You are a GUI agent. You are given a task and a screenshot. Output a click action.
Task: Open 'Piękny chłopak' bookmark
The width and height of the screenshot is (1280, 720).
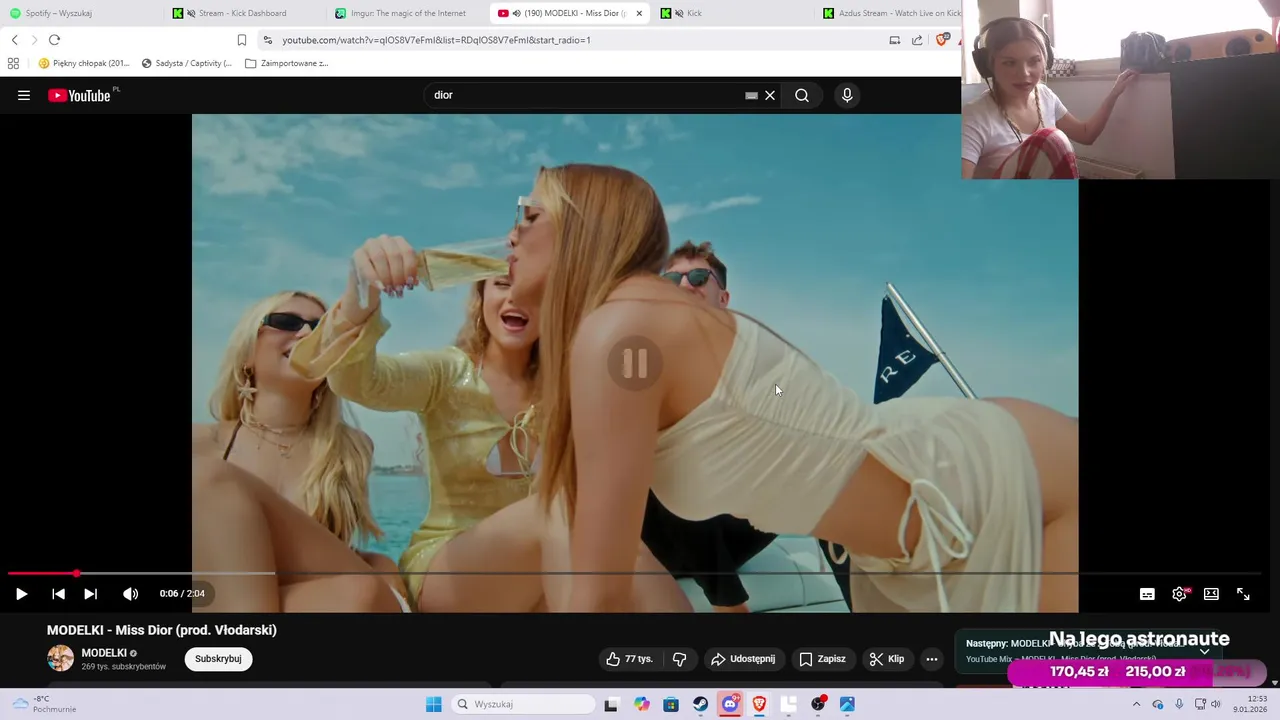click(84, 63)
